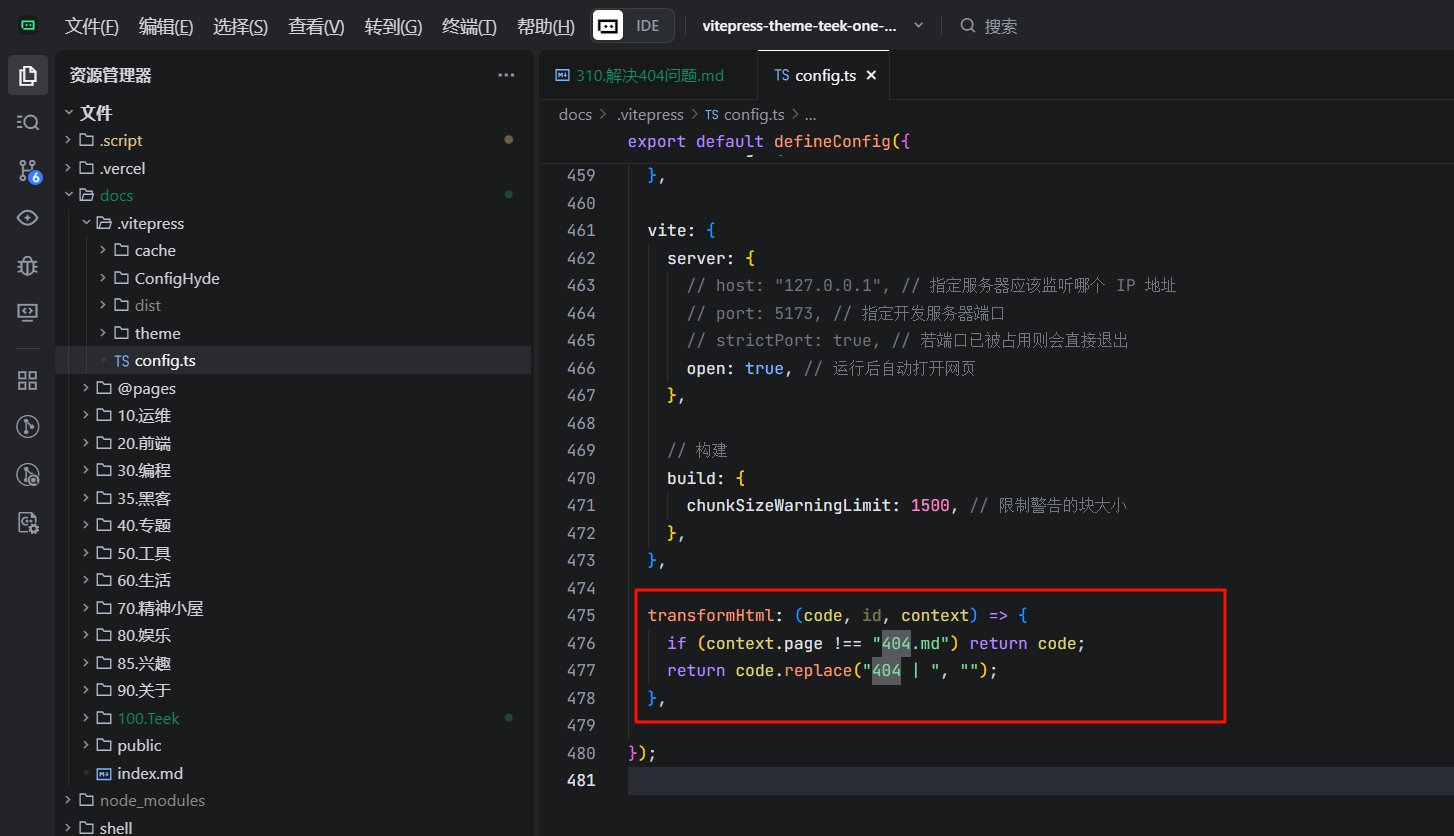The image size is (1454, 836).
Task: Click the eye preview icon in activity bar
Action: pyautogui.click(x=28, y=218)
